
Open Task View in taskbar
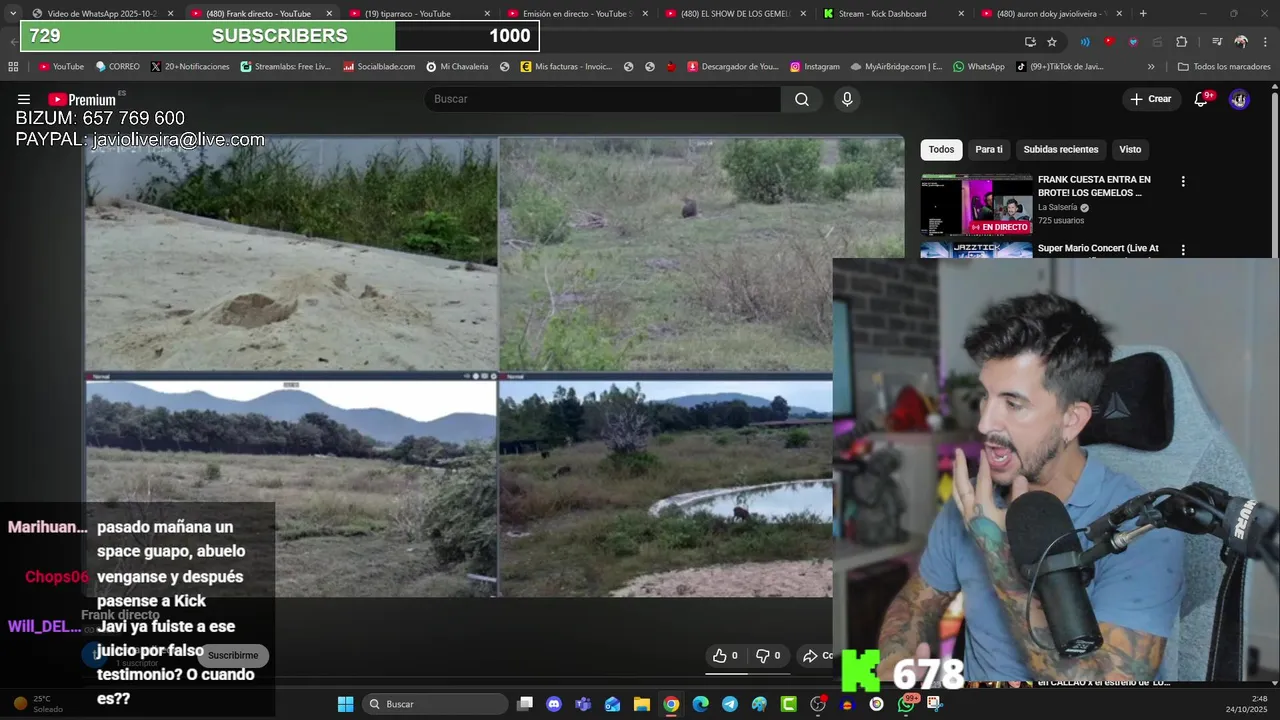coord(525,704)
